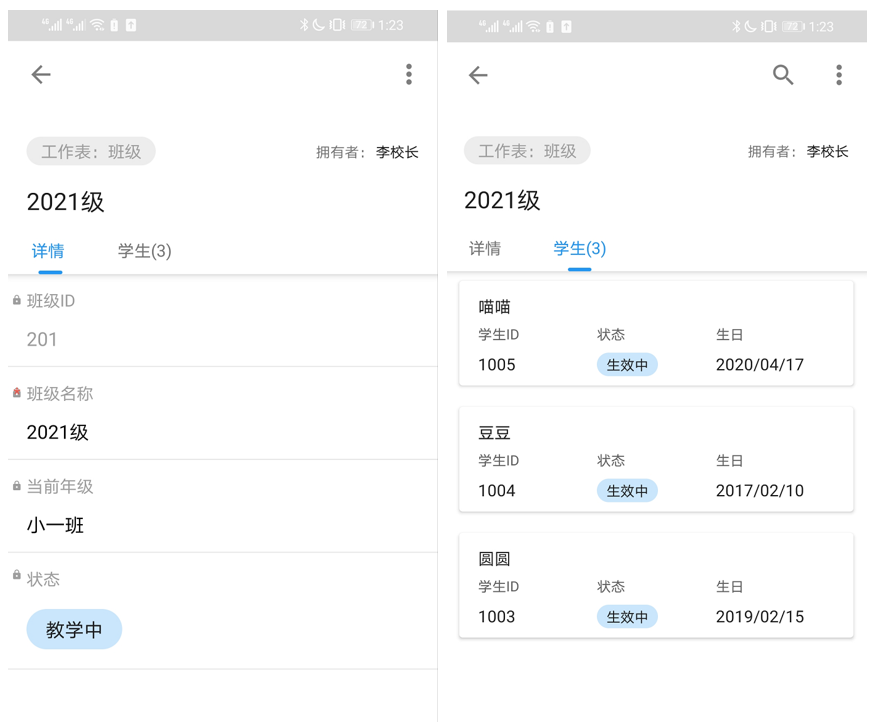The width and height of the screenshot is (880, 722).
Task: Tap the 教学中 status chip
Action: pyautogui.click(x=74, y=629)
